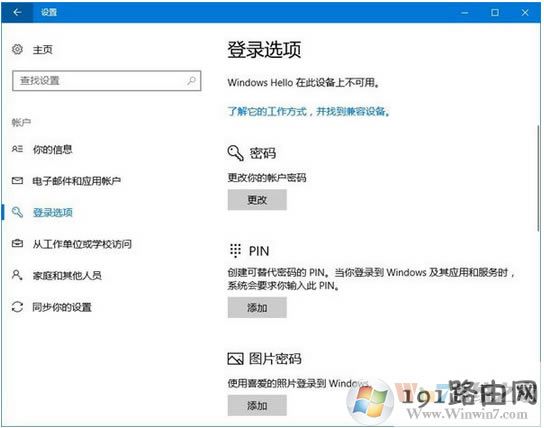Click the 更改 button under 密码

[x=257, y=200]
